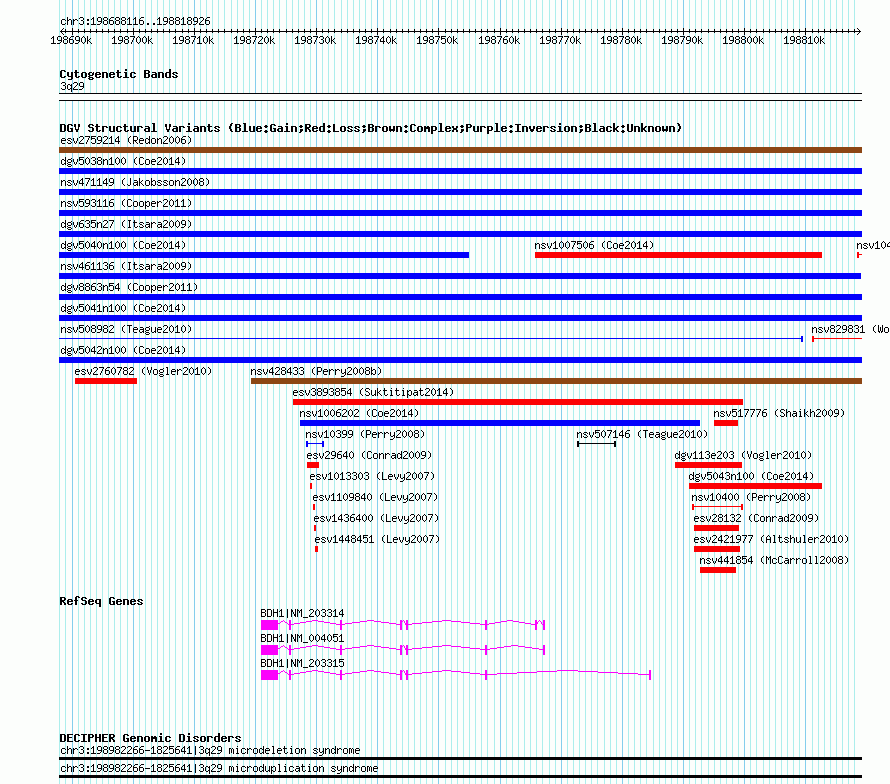Select the nsv507146 (Teague2010) black bracket
The height and width of the screenshot is (784, 890).
(597, 444)
